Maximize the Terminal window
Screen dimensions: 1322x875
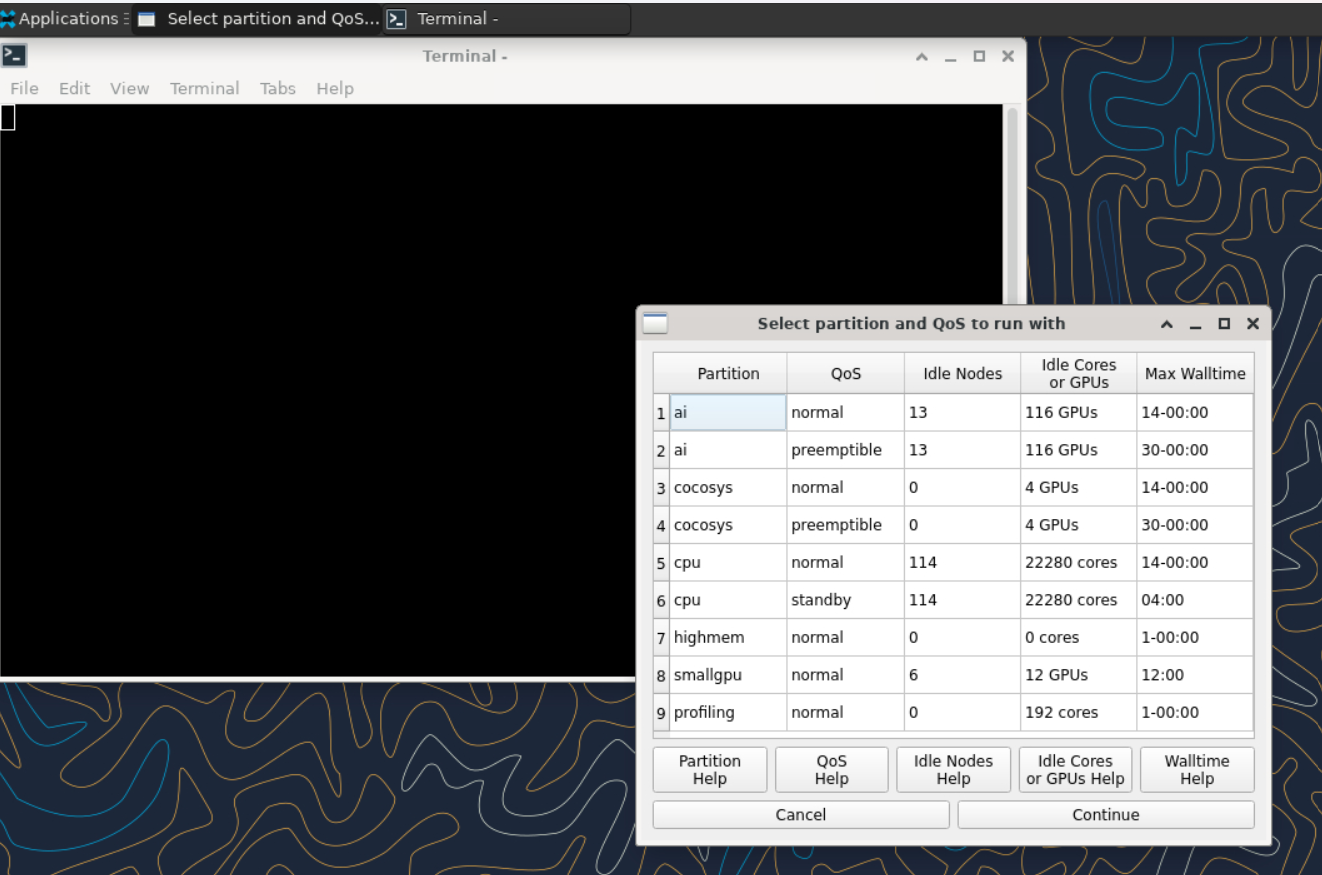[x=979, y=56]
